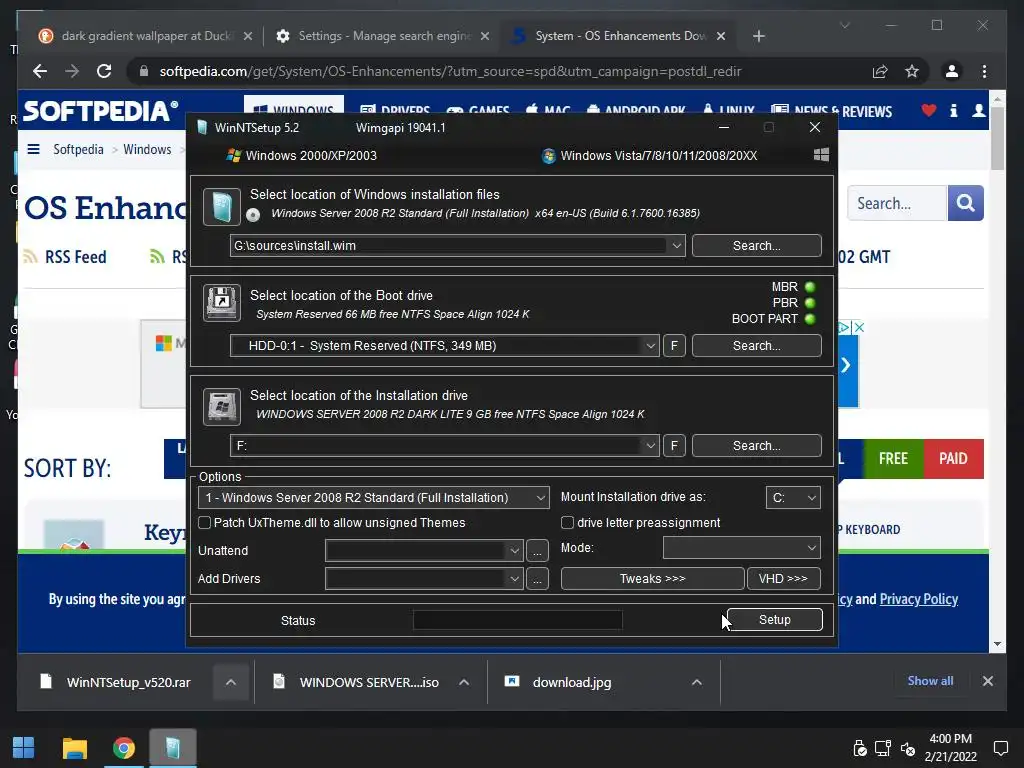The height and width of the screenshot is (768, 1024).
Task: Open Windows Start menu
Action: point(24,748)
